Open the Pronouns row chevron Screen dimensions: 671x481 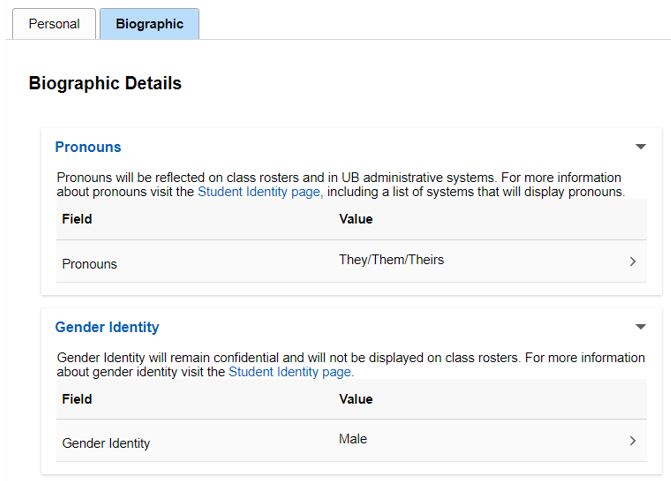pos(633,262)
